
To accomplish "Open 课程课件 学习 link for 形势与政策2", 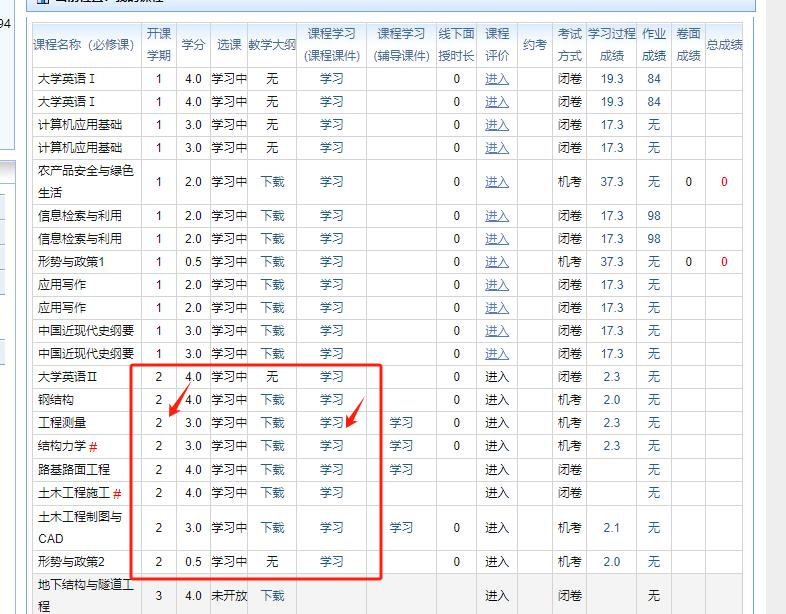I will [331, 562].
